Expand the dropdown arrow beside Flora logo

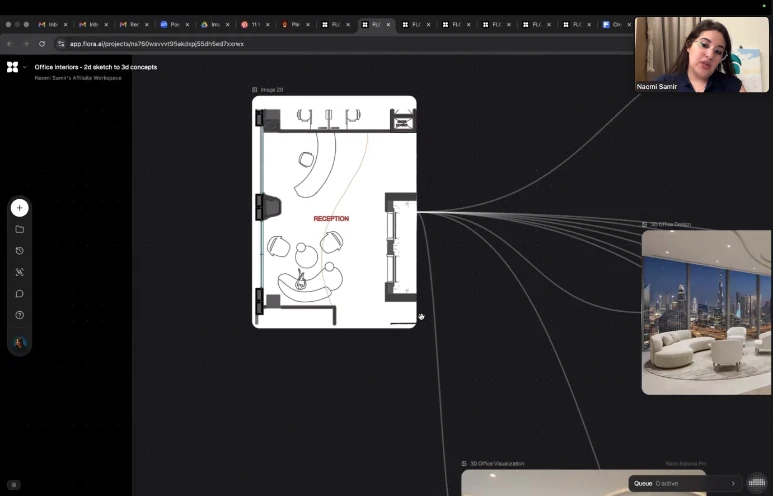[24, 67]
